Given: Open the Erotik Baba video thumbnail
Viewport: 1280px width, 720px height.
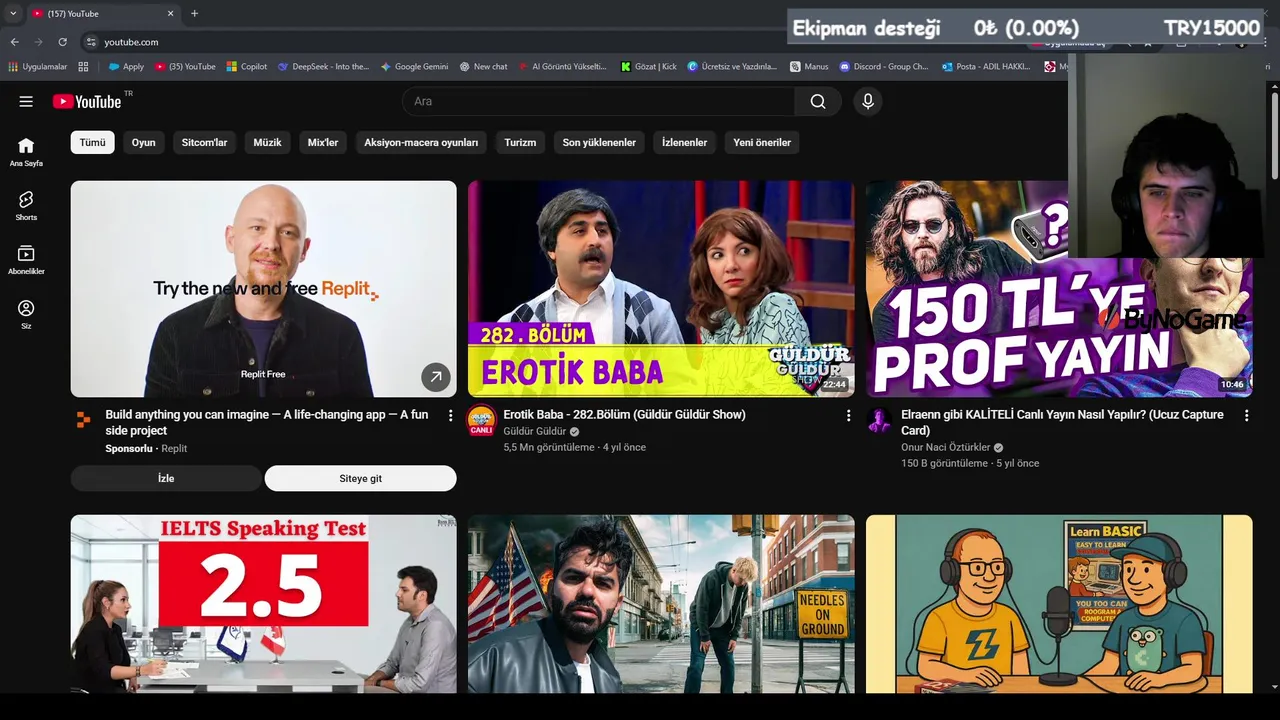Looking at the screenshot, I should coord(661,289).
